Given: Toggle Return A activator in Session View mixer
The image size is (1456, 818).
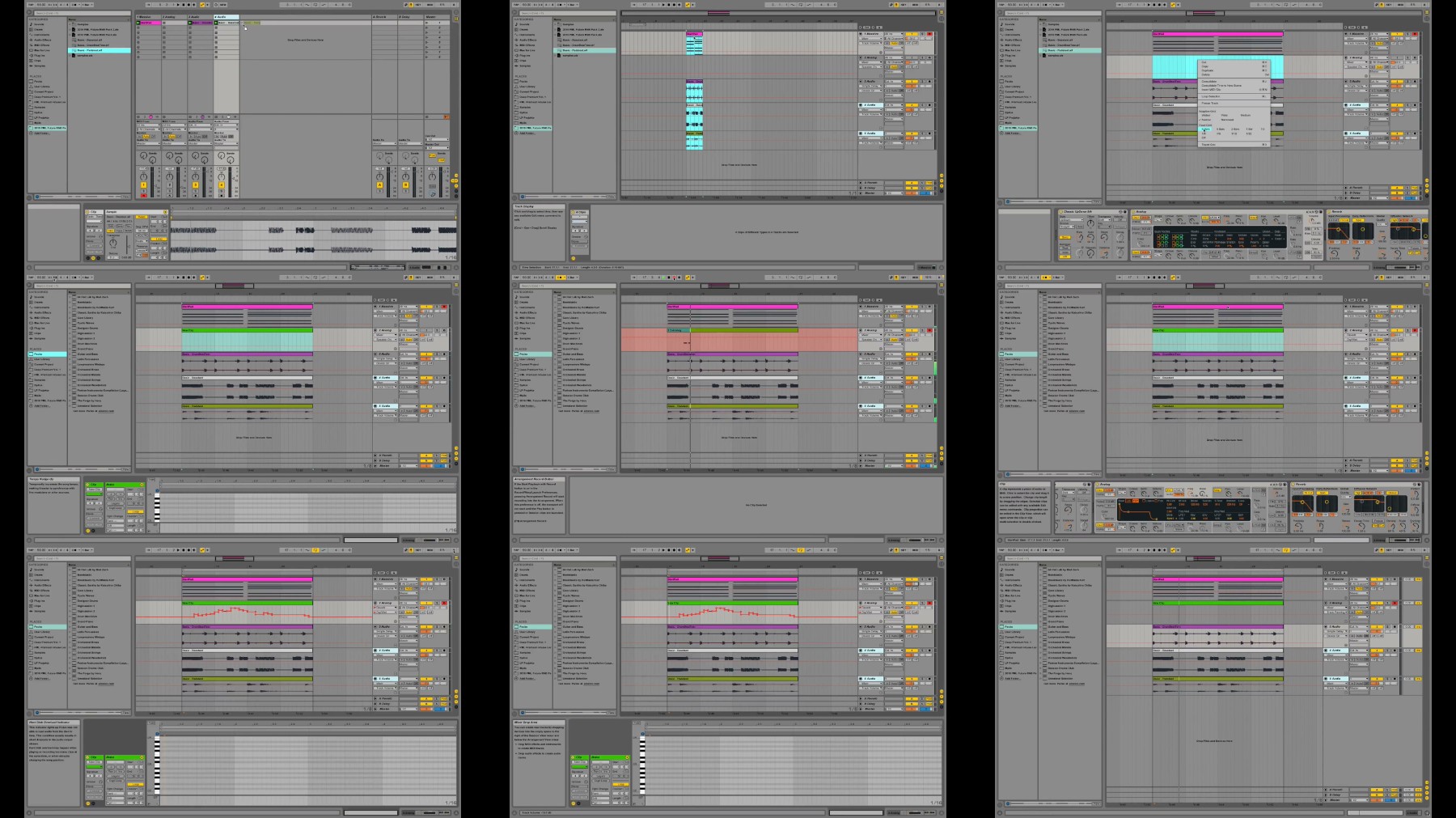Looking at the screenshot, I should 379,184.
